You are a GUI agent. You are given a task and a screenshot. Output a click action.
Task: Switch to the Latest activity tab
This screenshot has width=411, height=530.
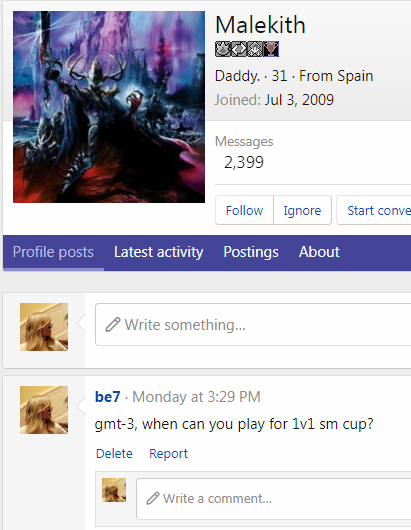tap(159, 252)
